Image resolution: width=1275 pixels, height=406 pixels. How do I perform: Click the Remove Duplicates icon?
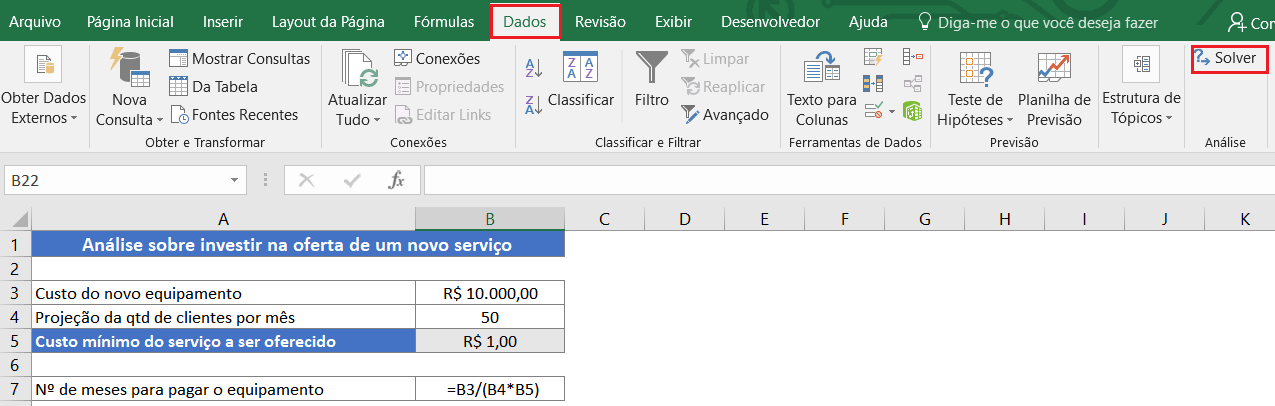point(873,83)
